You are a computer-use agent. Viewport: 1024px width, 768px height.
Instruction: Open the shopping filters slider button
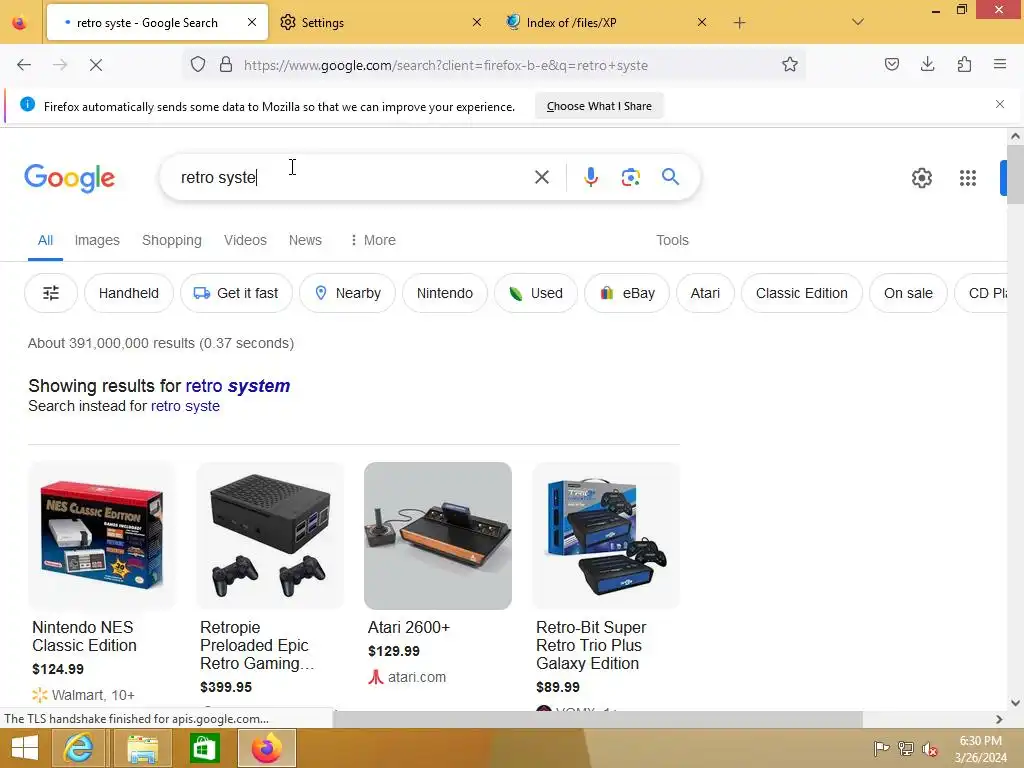[51, 293]
